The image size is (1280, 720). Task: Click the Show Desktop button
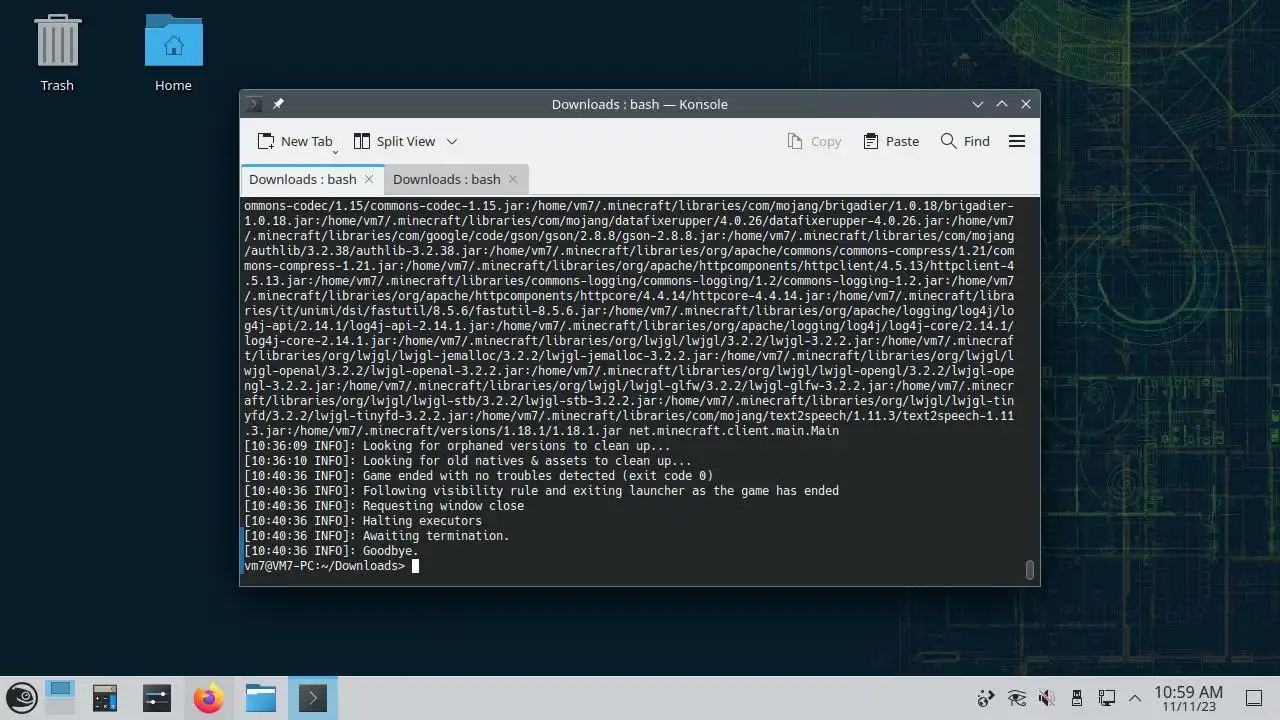point(1253,698)
